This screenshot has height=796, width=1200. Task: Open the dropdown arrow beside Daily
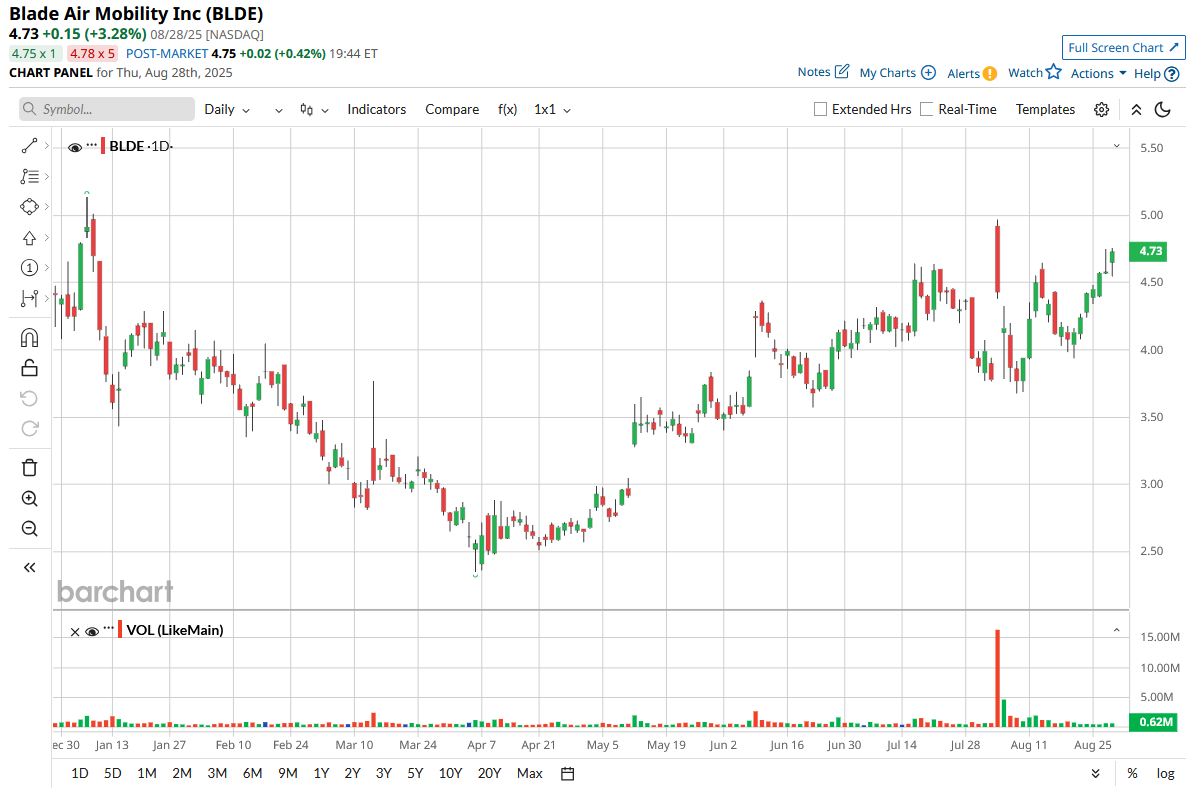(x=278, y=110)
